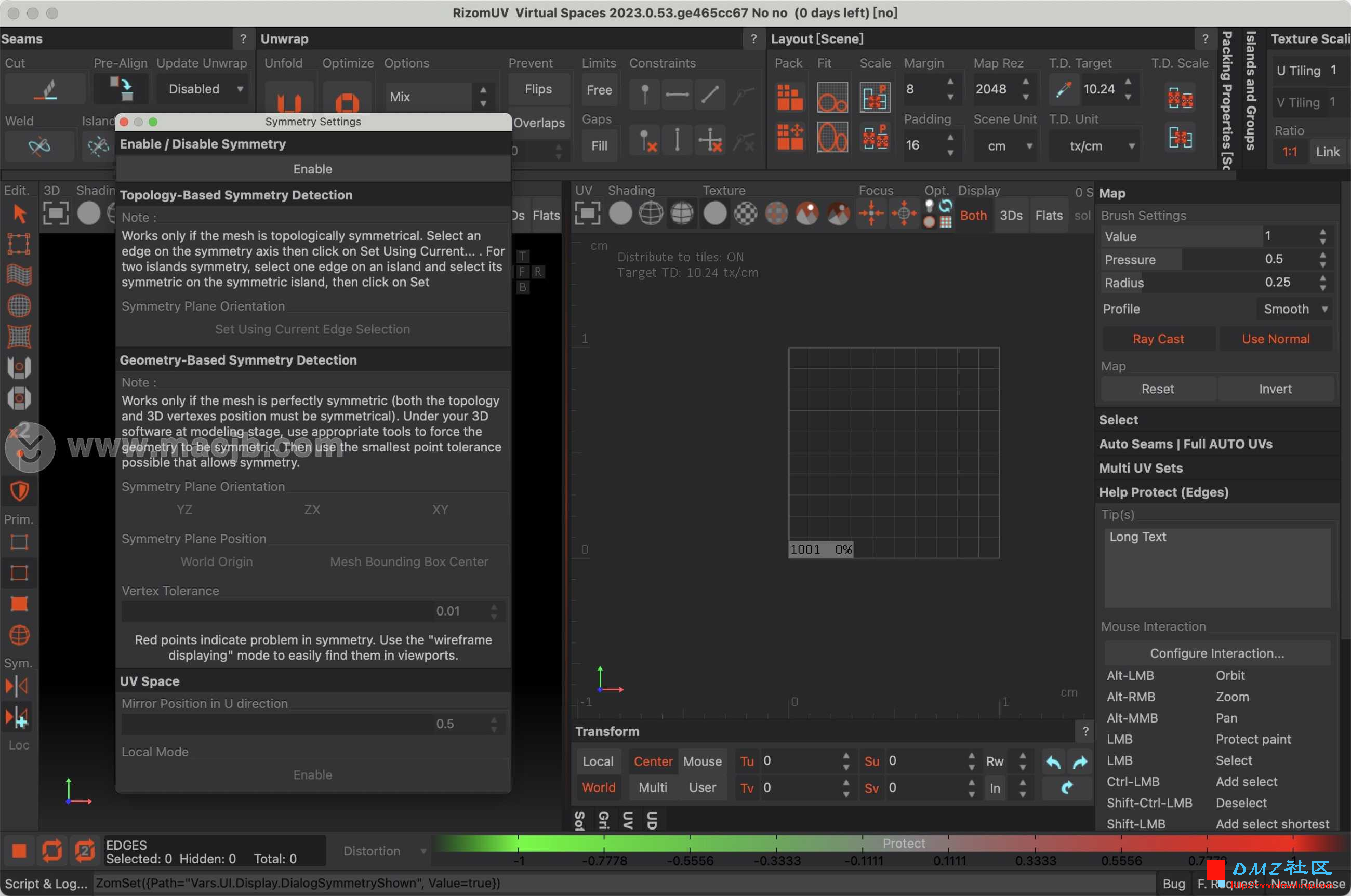Click the Flips prevent button
The image size is (1351, 896).
click(538, 89)
